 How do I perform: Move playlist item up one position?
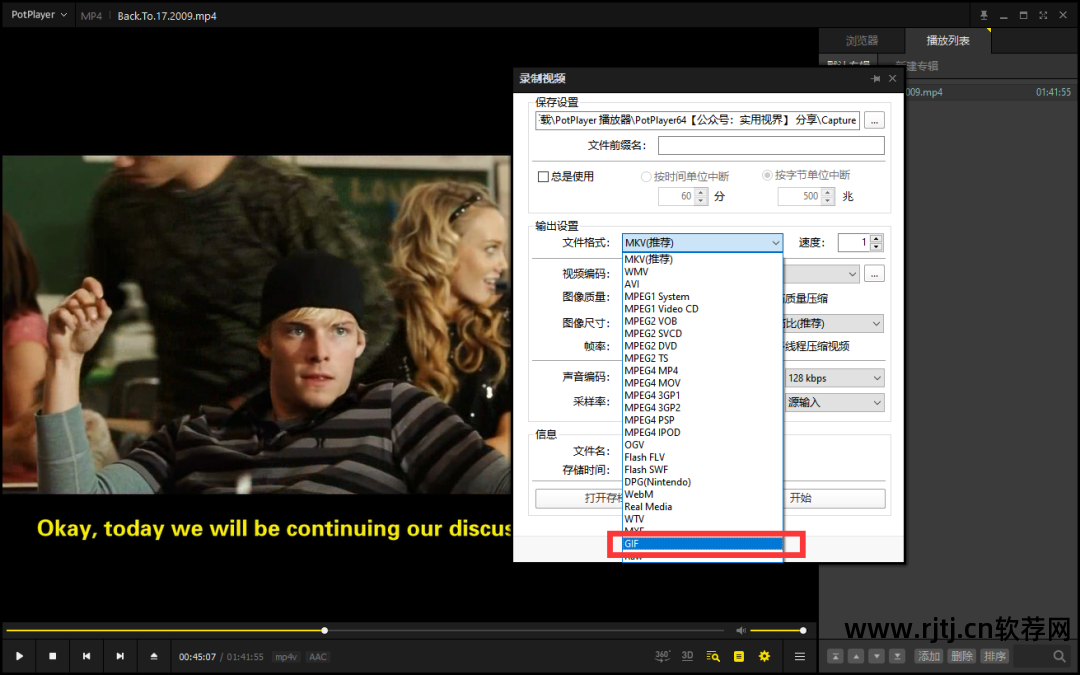(855, 656)
